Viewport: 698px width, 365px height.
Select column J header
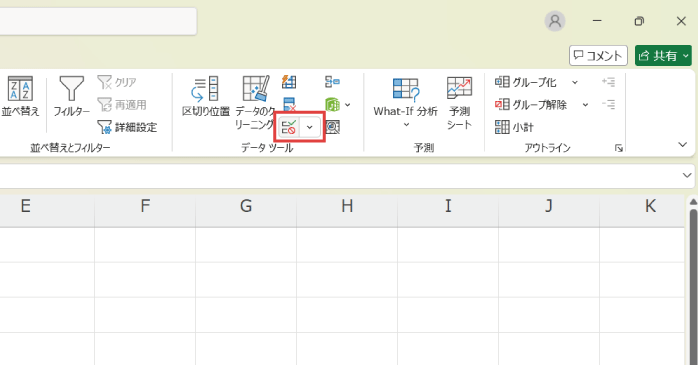pyautogui.click(x=549, y=206)
